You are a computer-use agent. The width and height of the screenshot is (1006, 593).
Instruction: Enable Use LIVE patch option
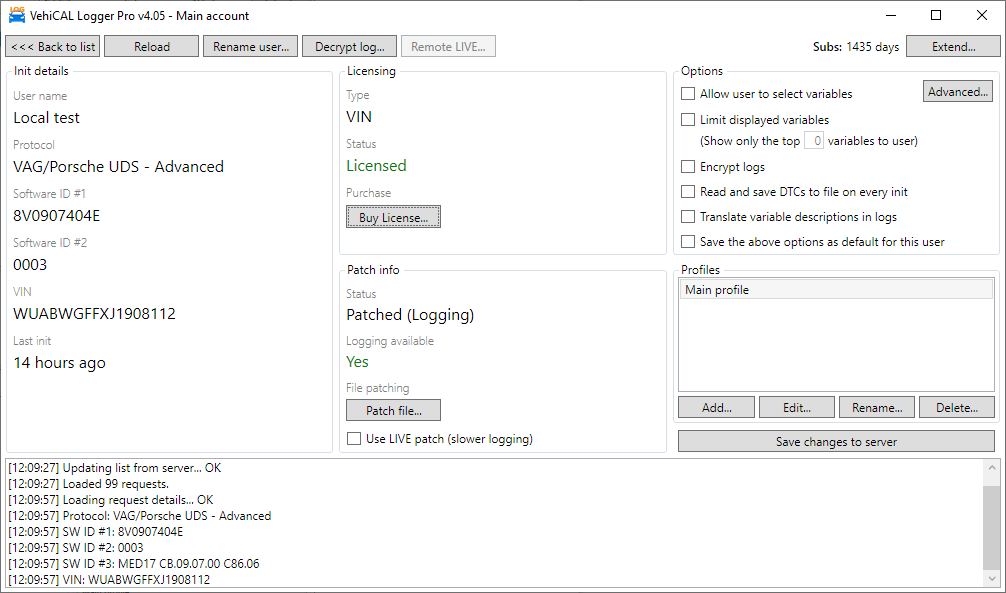tap(353, 439)
